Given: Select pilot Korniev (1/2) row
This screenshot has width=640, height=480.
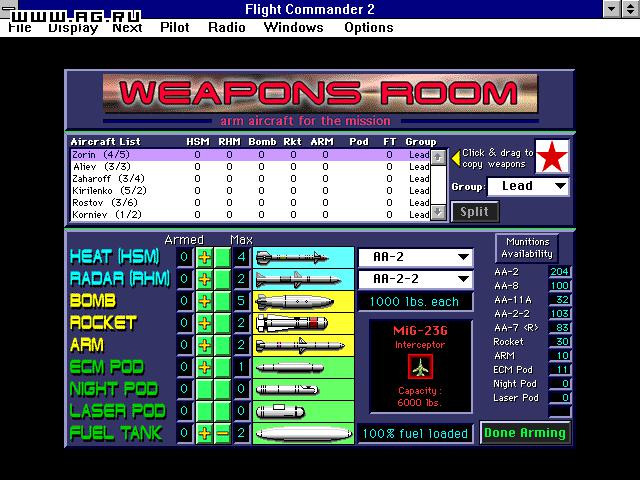Looking at the screenshot, I should click(251, 214).
